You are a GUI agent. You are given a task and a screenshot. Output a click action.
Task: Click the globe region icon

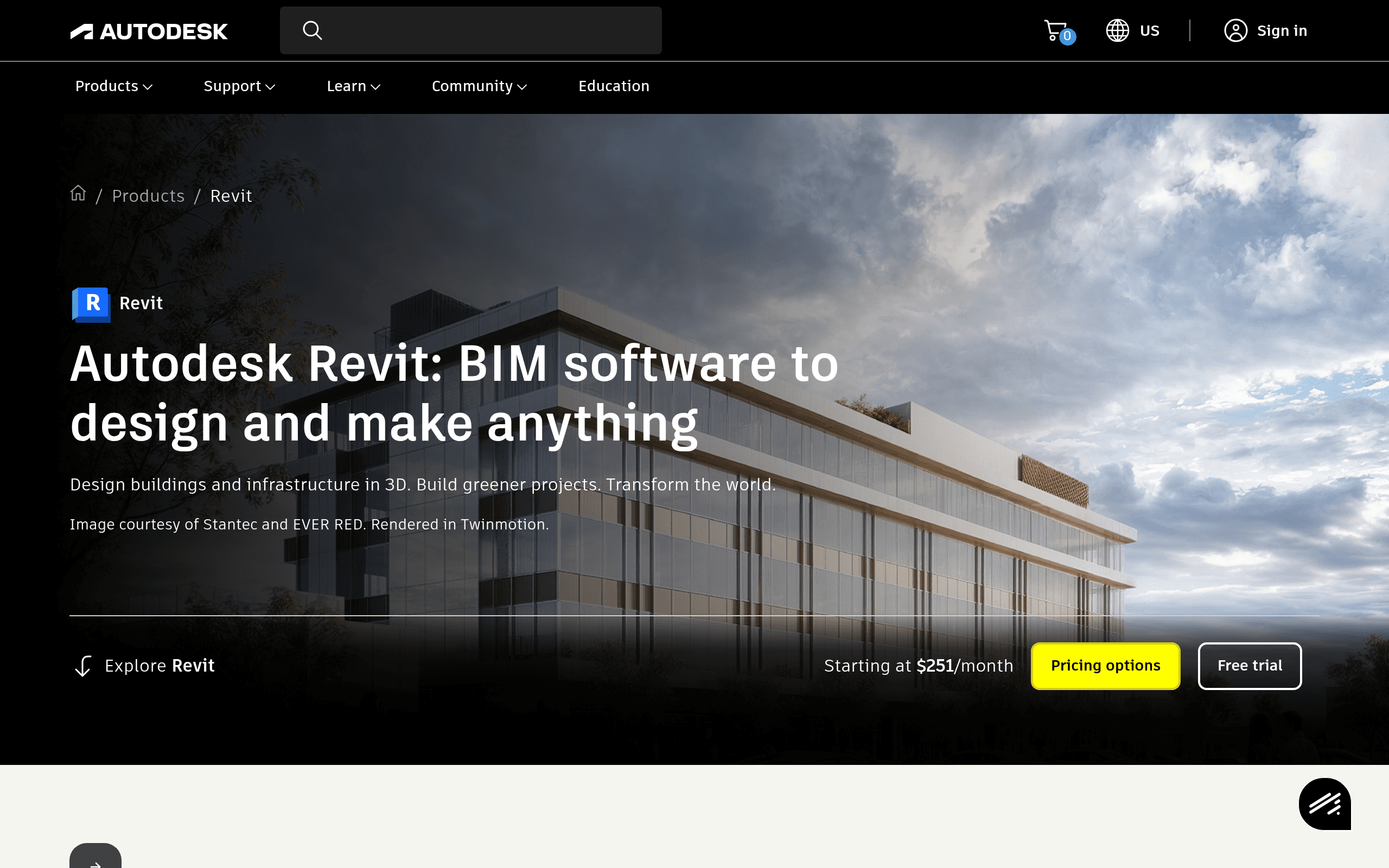(1117, 30)
